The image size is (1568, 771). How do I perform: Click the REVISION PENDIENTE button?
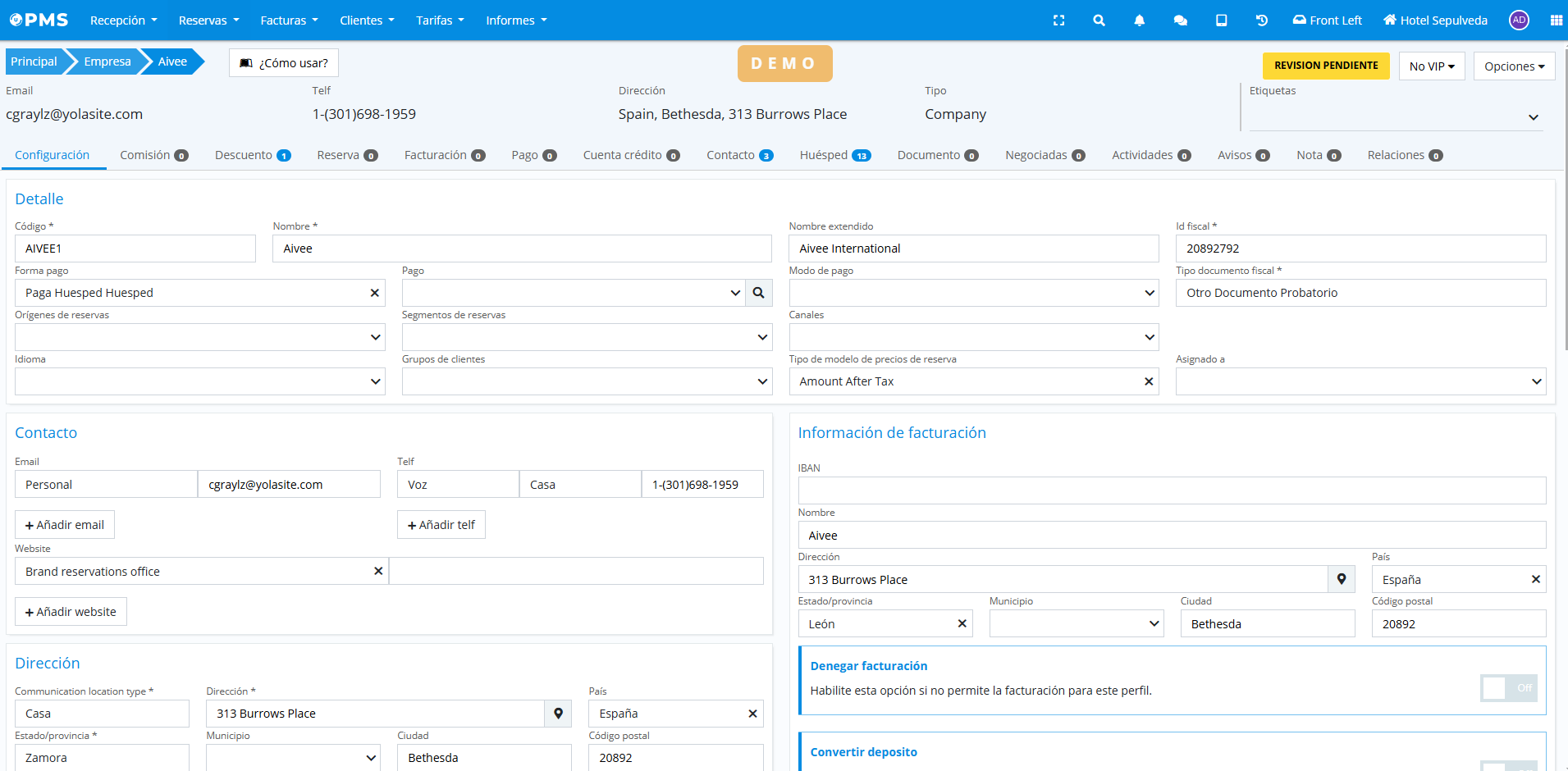click(x=1325, y=66)
